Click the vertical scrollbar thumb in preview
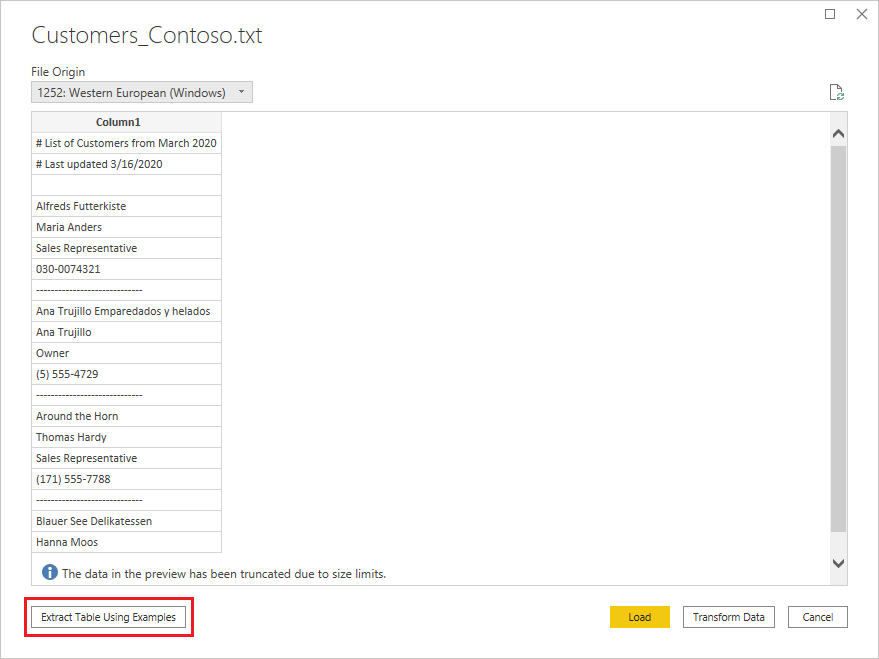 coord(839,338)
